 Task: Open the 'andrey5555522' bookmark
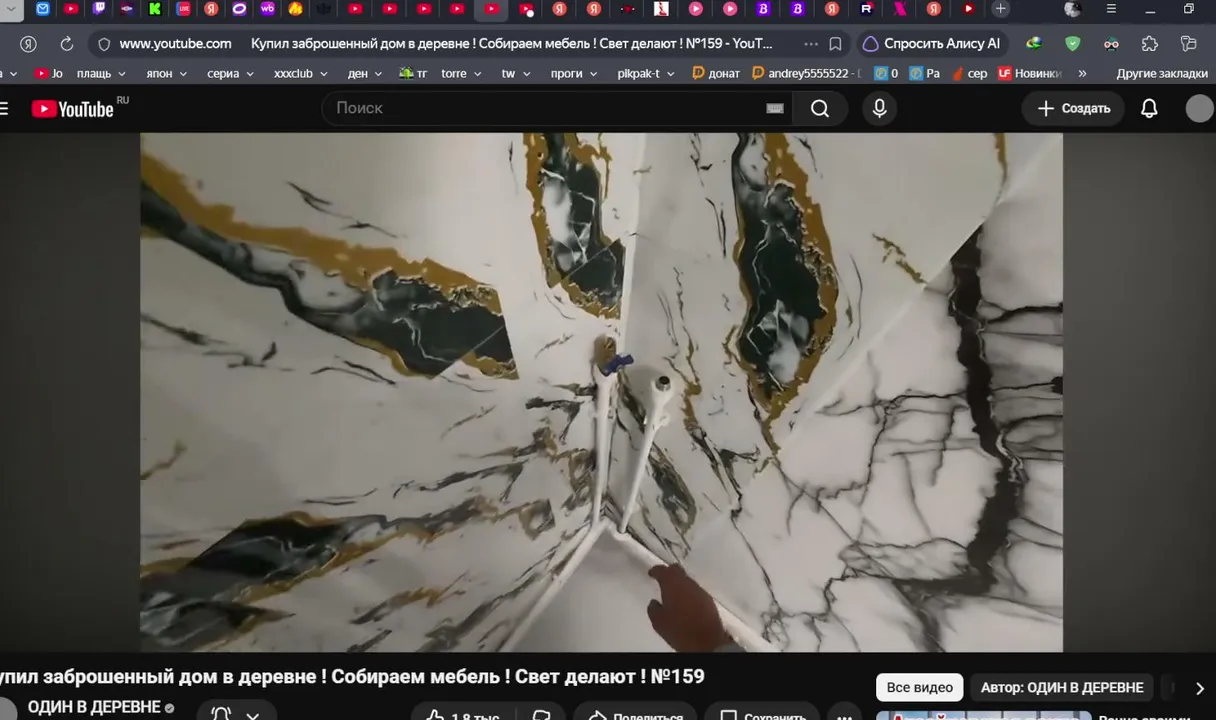tap(806, 74)
